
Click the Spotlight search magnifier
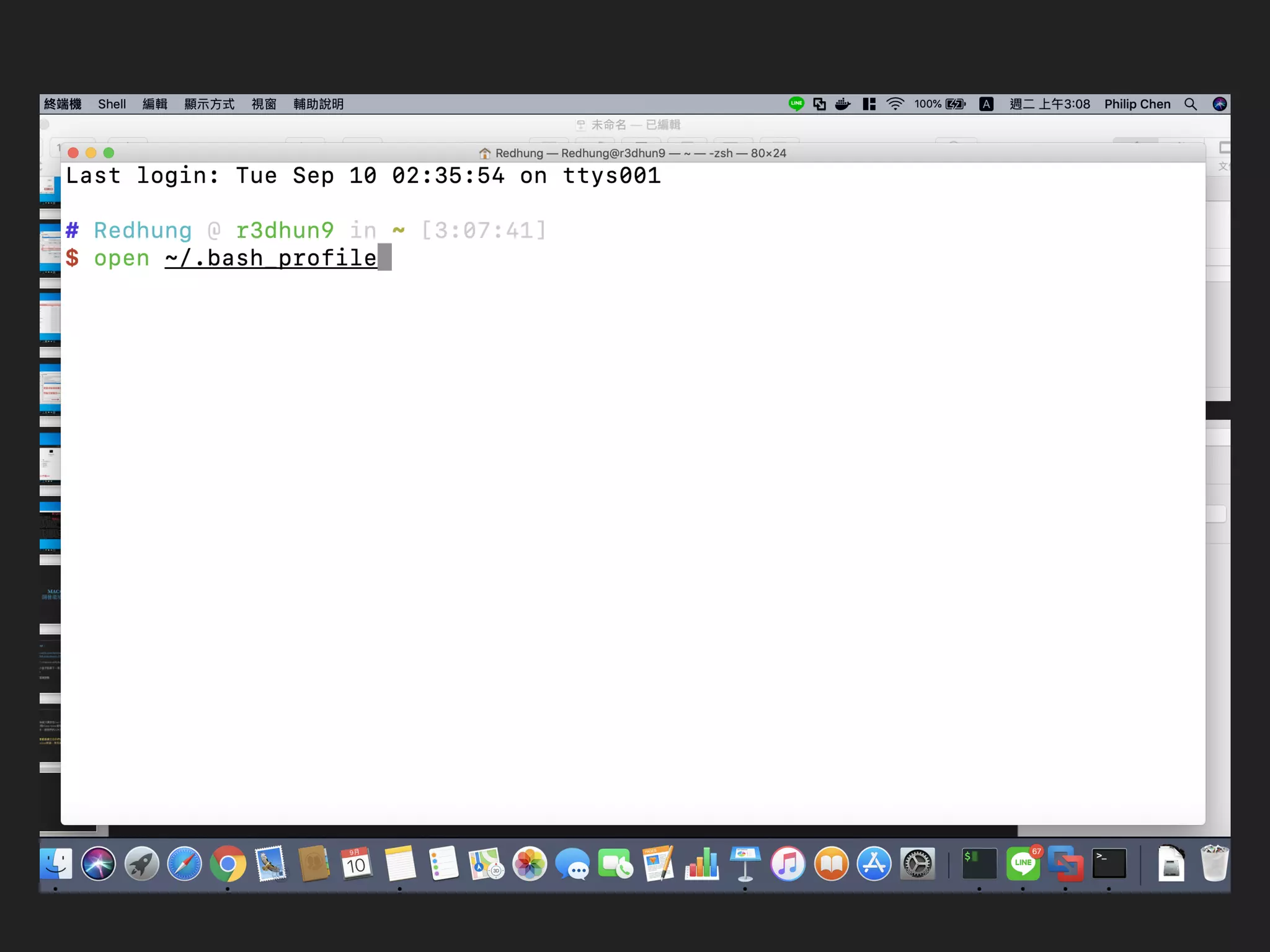1190,104
